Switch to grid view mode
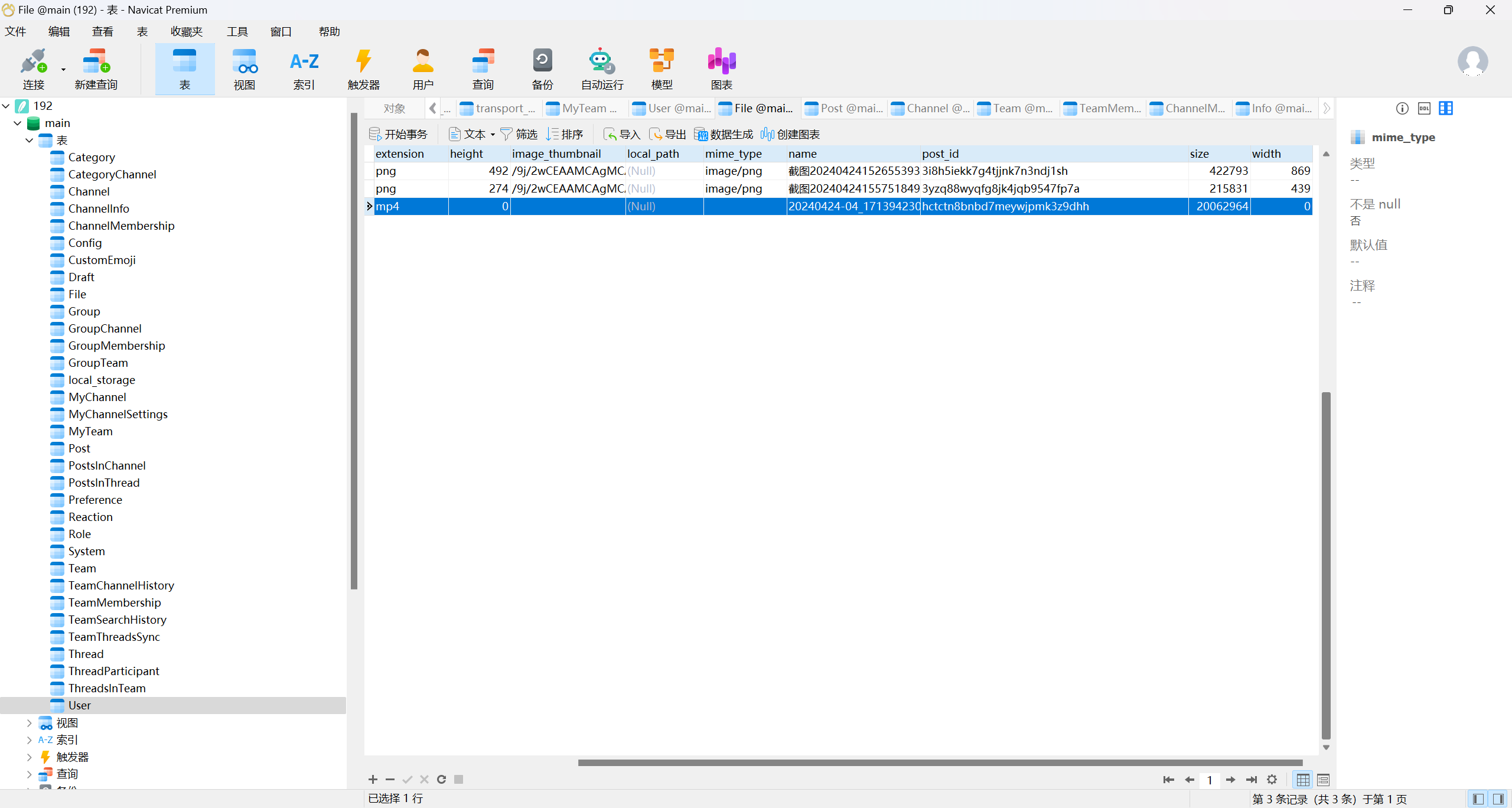 point(1303,780)
